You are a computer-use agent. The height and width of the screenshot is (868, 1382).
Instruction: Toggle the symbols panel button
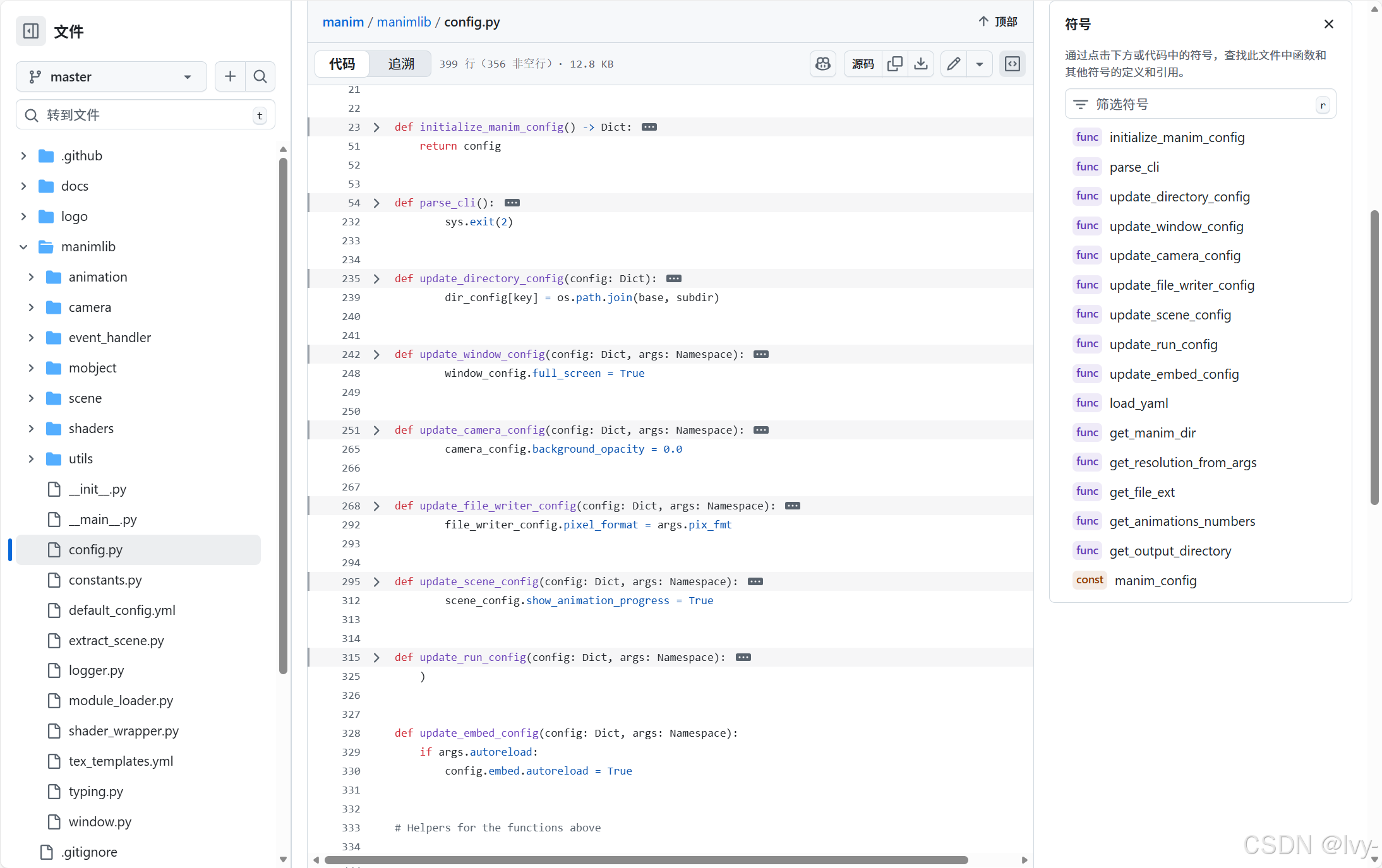1012,64
